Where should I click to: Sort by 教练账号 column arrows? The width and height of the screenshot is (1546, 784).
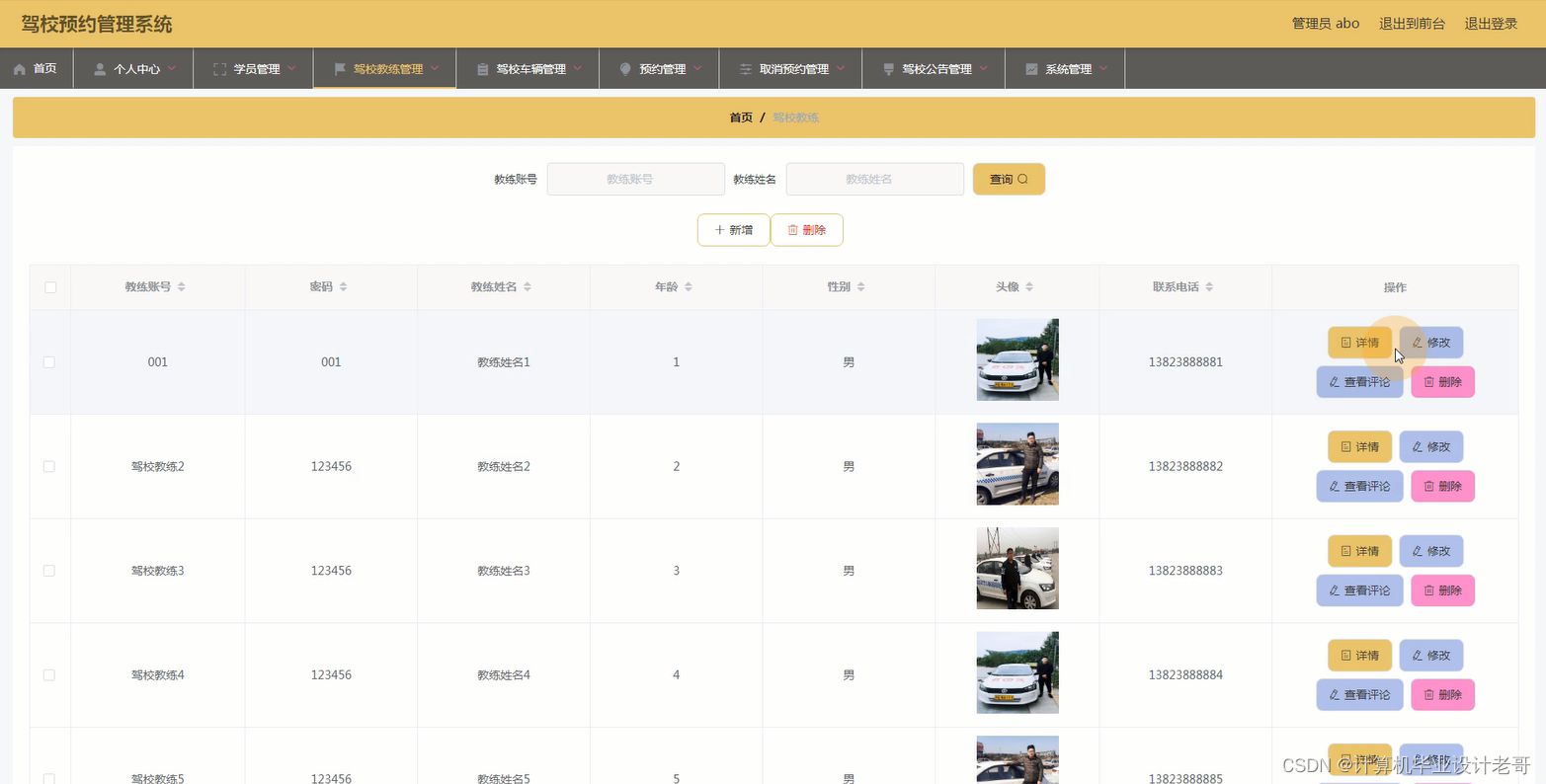[182, 286]
